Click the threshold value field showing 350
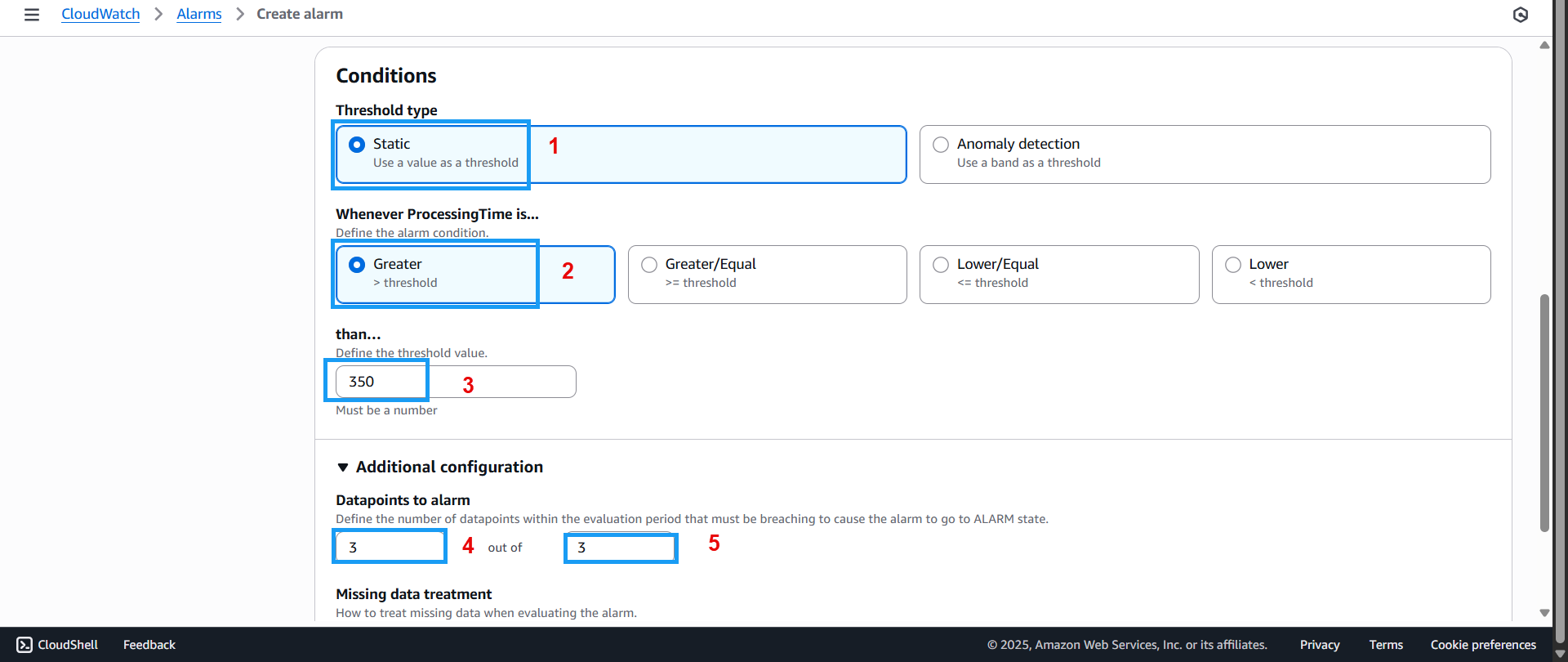 (455, 382)
